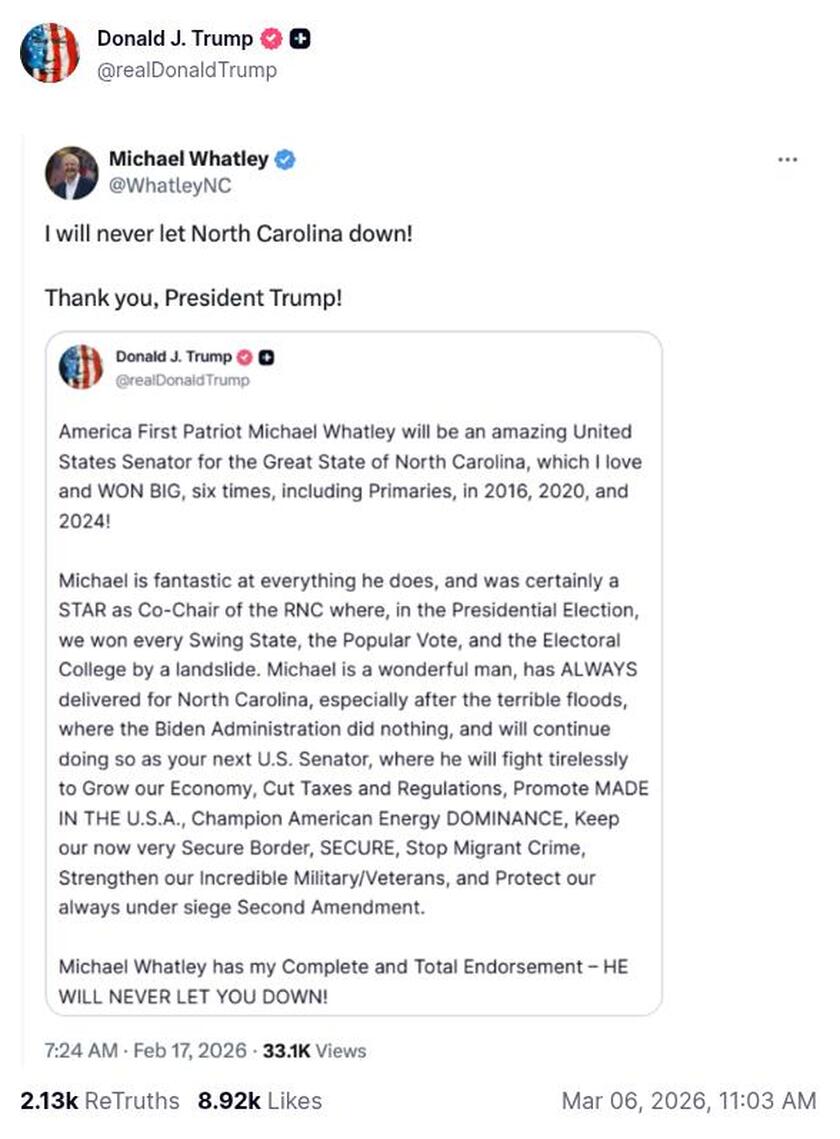Open the @WhatleyNC handle link
This screenshot has width=840, height=1139.
[170, 186]
